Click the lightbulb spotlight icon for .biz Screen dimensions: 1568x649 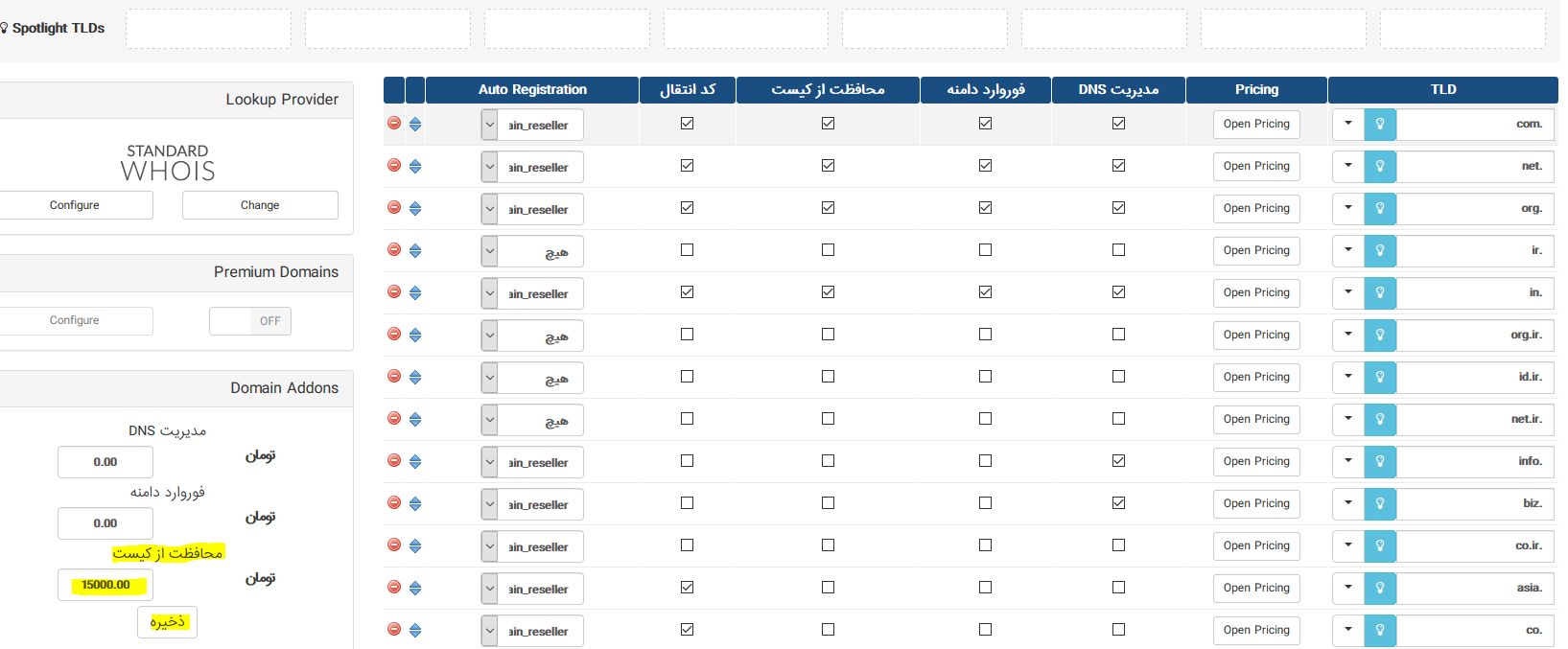(x=1380, y=503)
